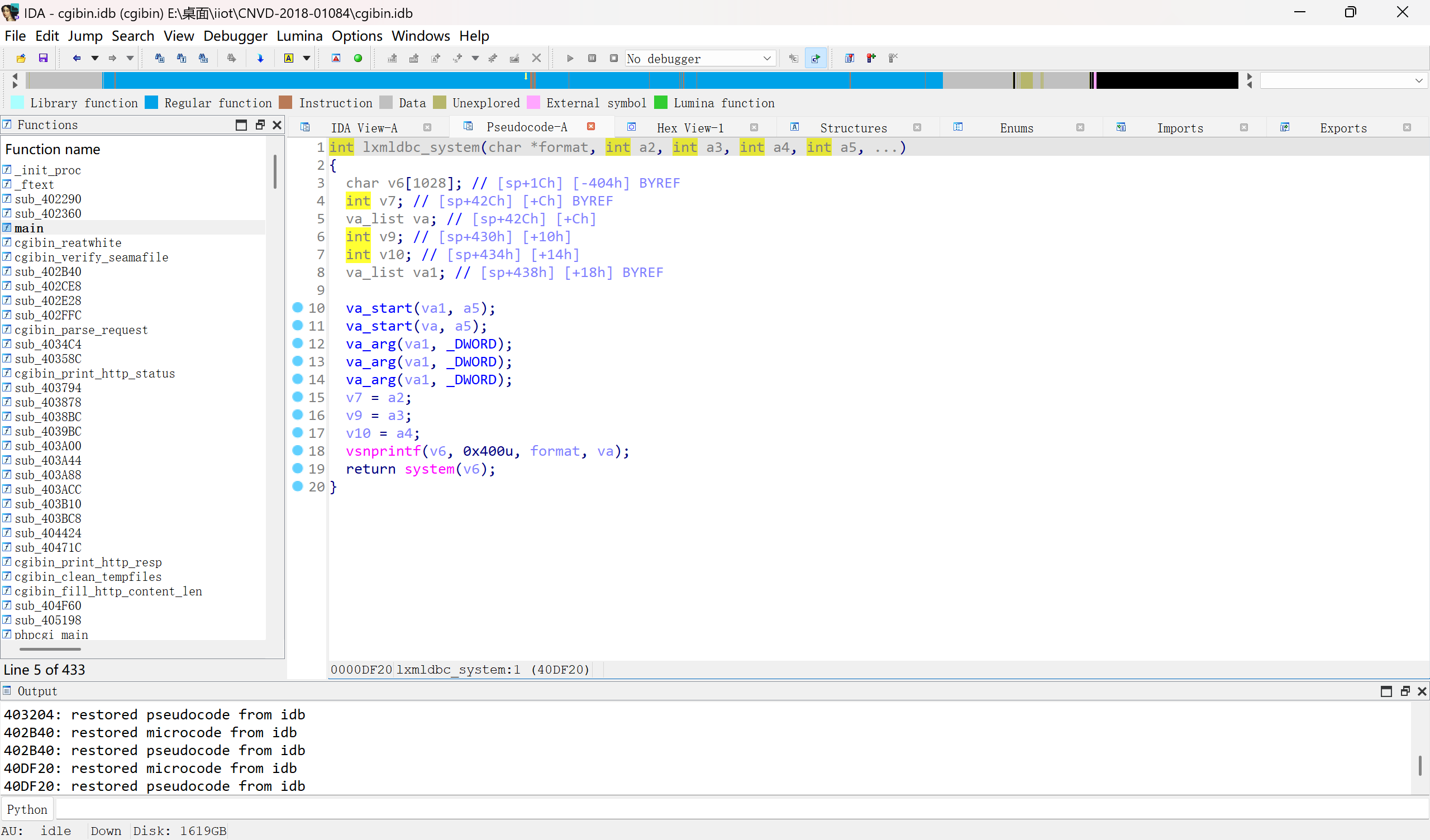This screenshot has width=1430, height=840.
Task: Close the Pseudocode-A tab
Action: coord(591,127)
